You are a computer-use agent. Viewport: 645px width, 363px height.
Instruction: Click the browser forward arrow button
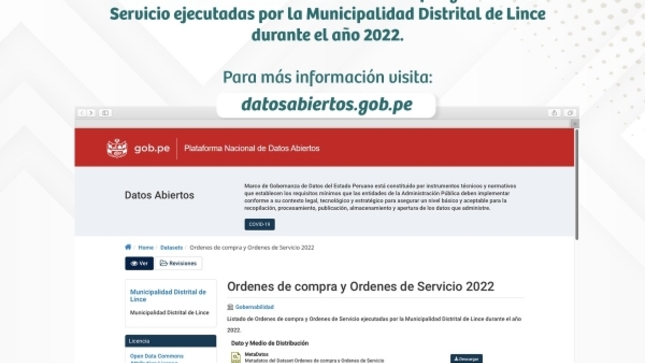pyautogui.click(x=91, y=113)
